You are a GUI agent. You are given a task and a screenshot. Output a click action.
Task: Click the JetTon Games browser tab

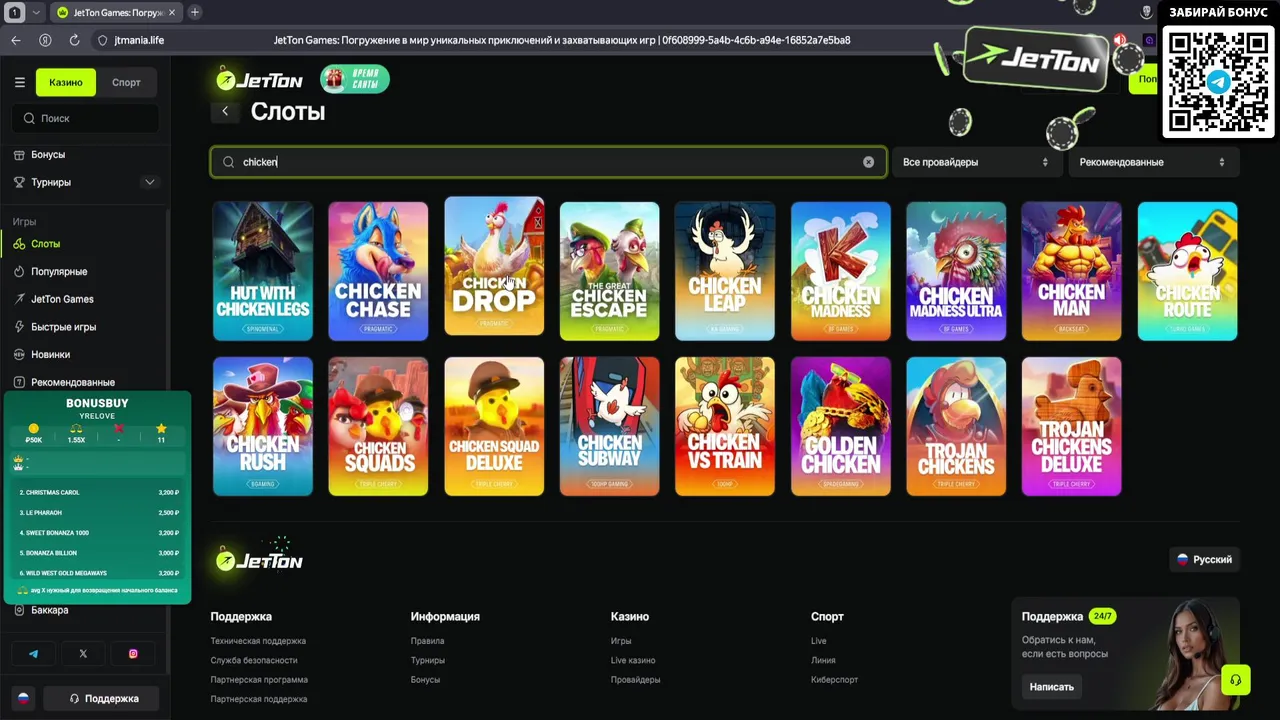click(115, 12)
